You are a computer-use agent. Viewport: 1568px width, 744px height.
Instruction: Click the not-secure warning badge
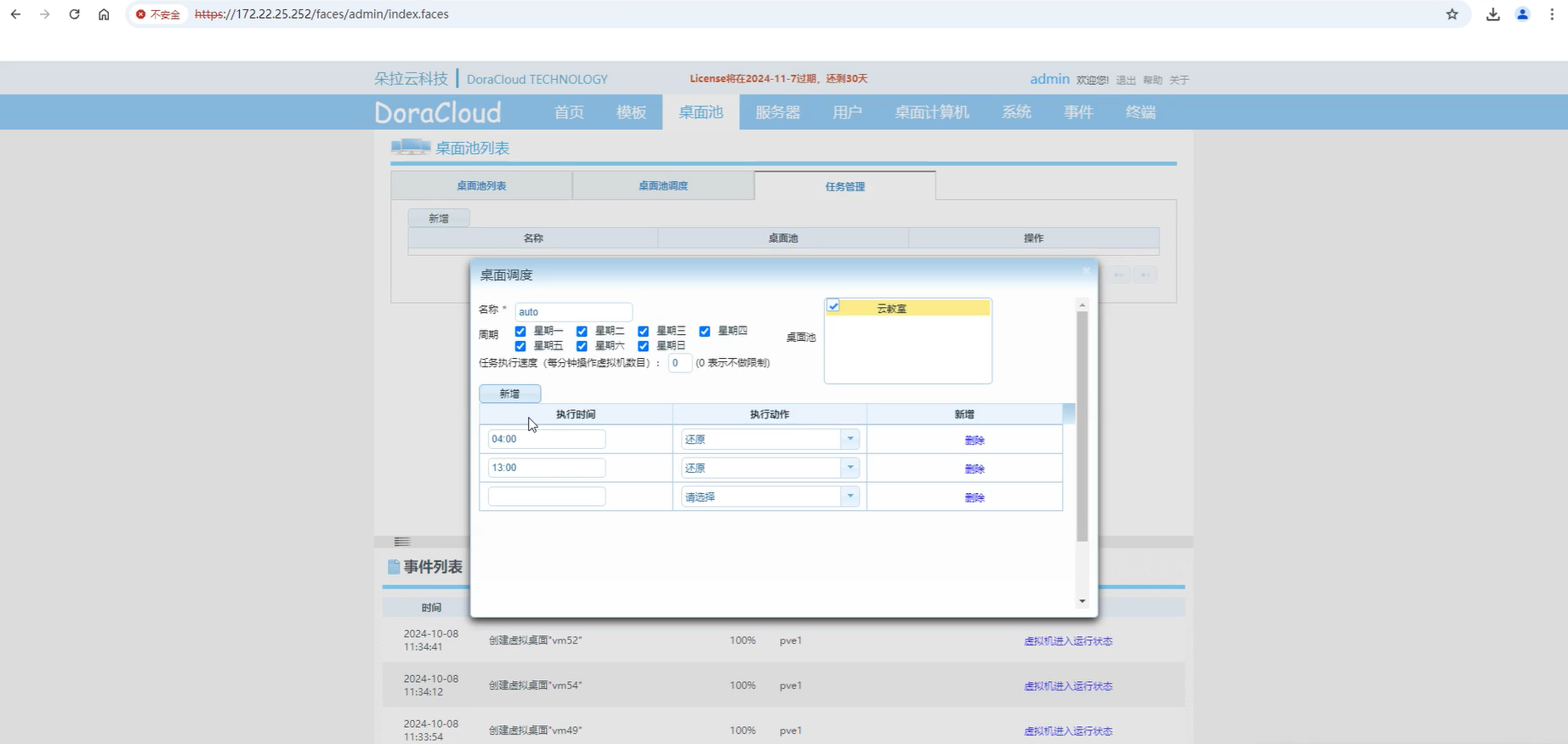click(158, 14)
